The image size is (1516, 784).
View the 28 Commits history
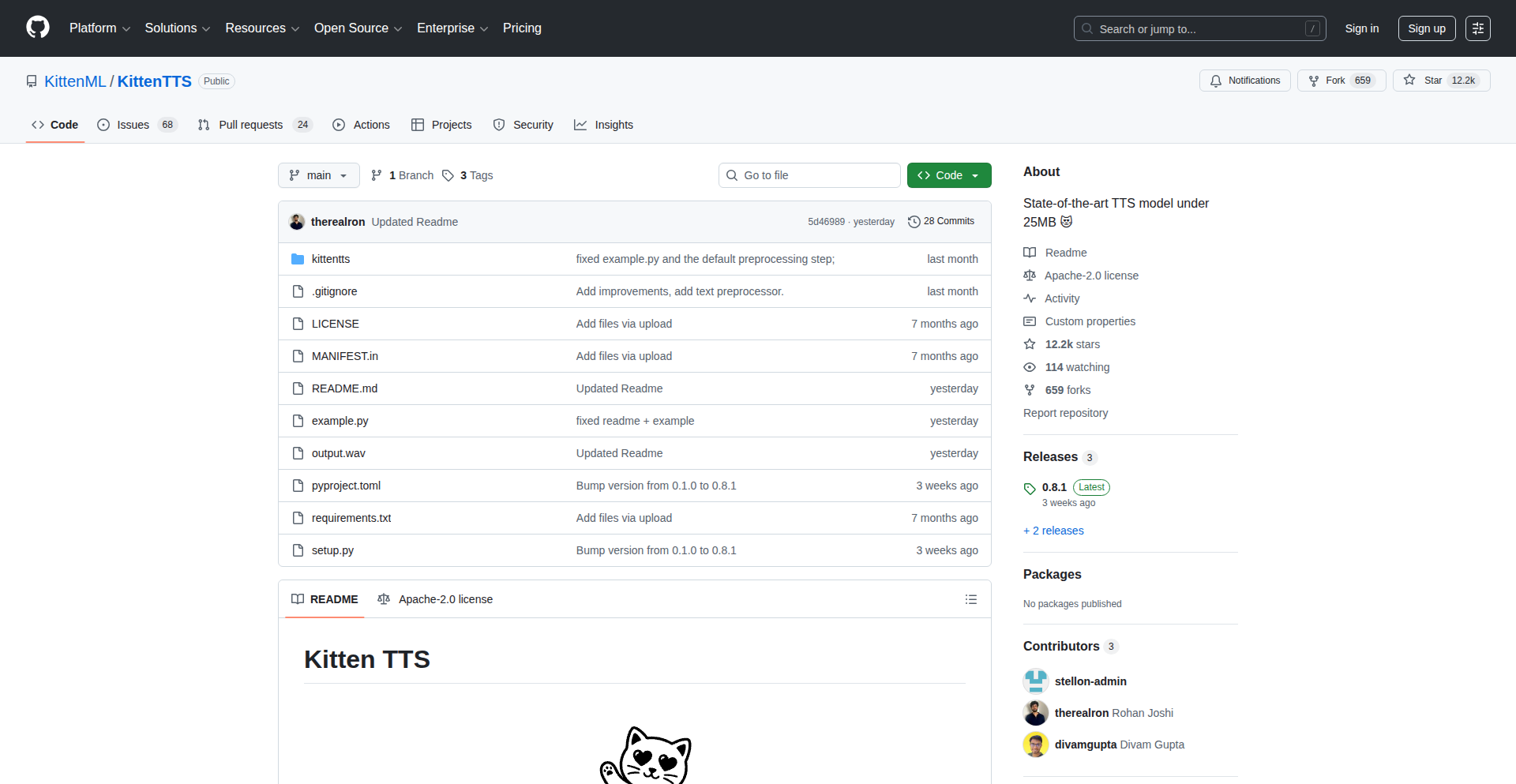tap(941, 222)
